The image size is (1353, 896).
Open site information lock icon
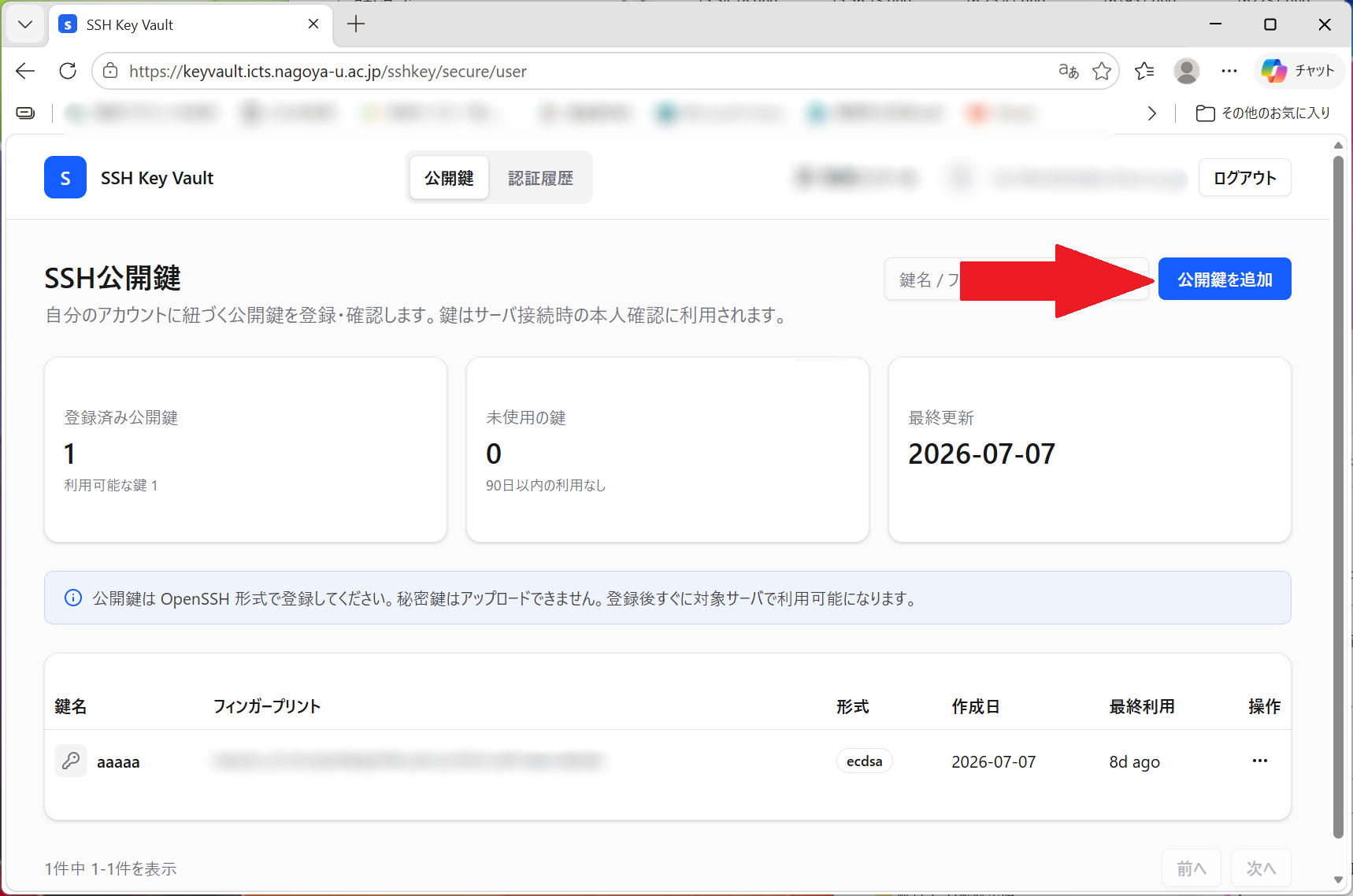point(111,71)
